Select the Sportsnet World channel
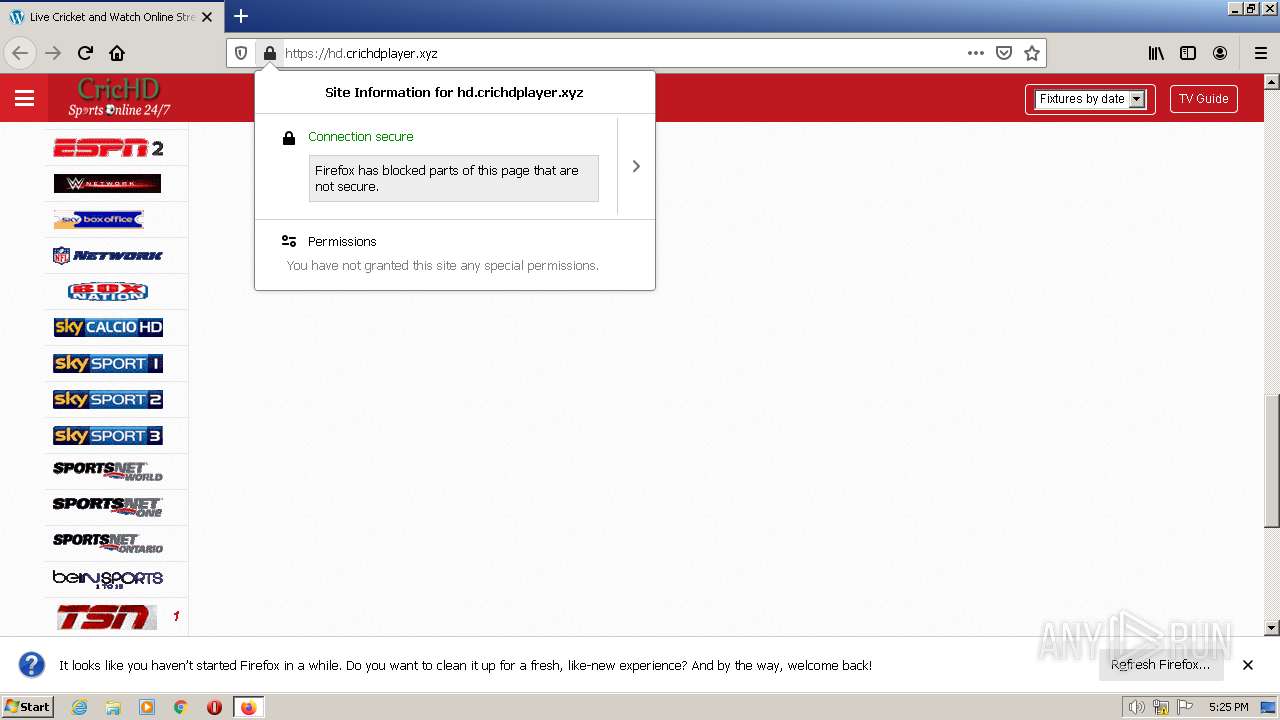This screenshot has width=1280, height=720. point(107,472)
